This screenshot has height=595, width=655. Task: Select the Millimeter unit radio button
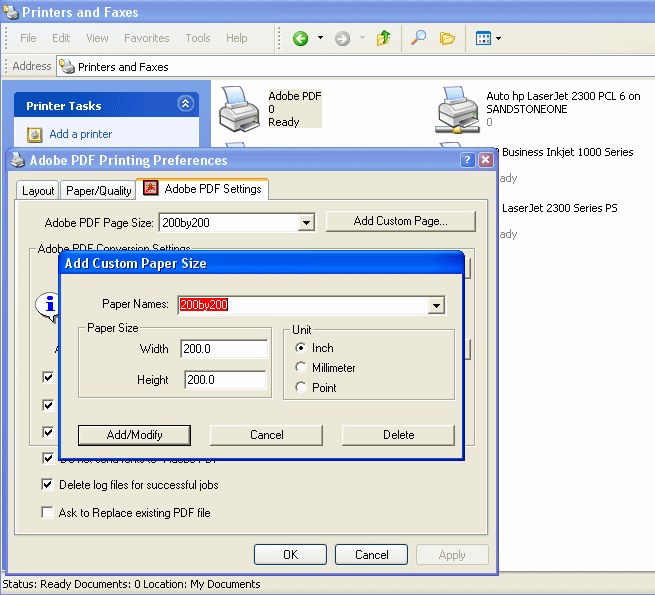(300, 367)
